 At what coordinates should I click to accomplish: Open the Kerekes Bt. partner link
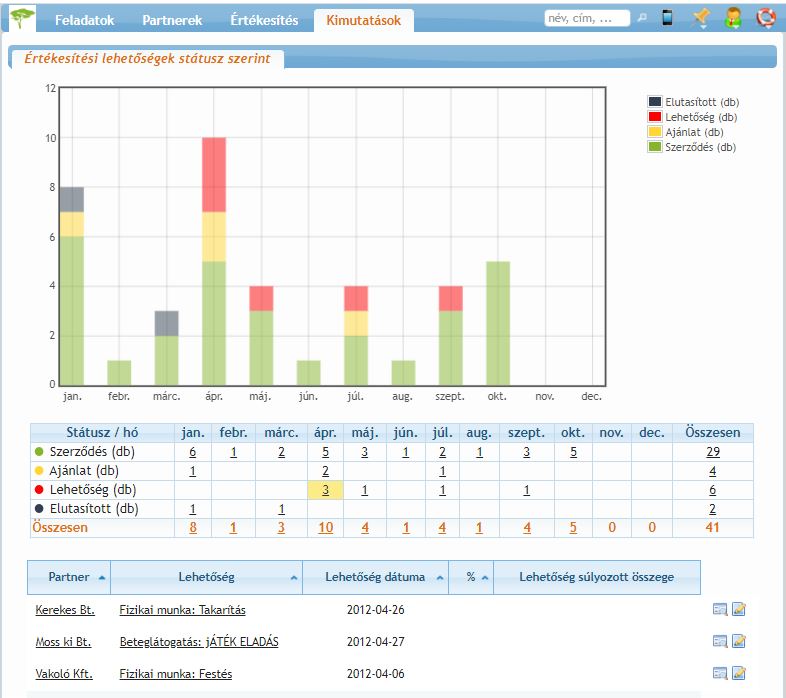pyautogui.click(x=63, y=610)
